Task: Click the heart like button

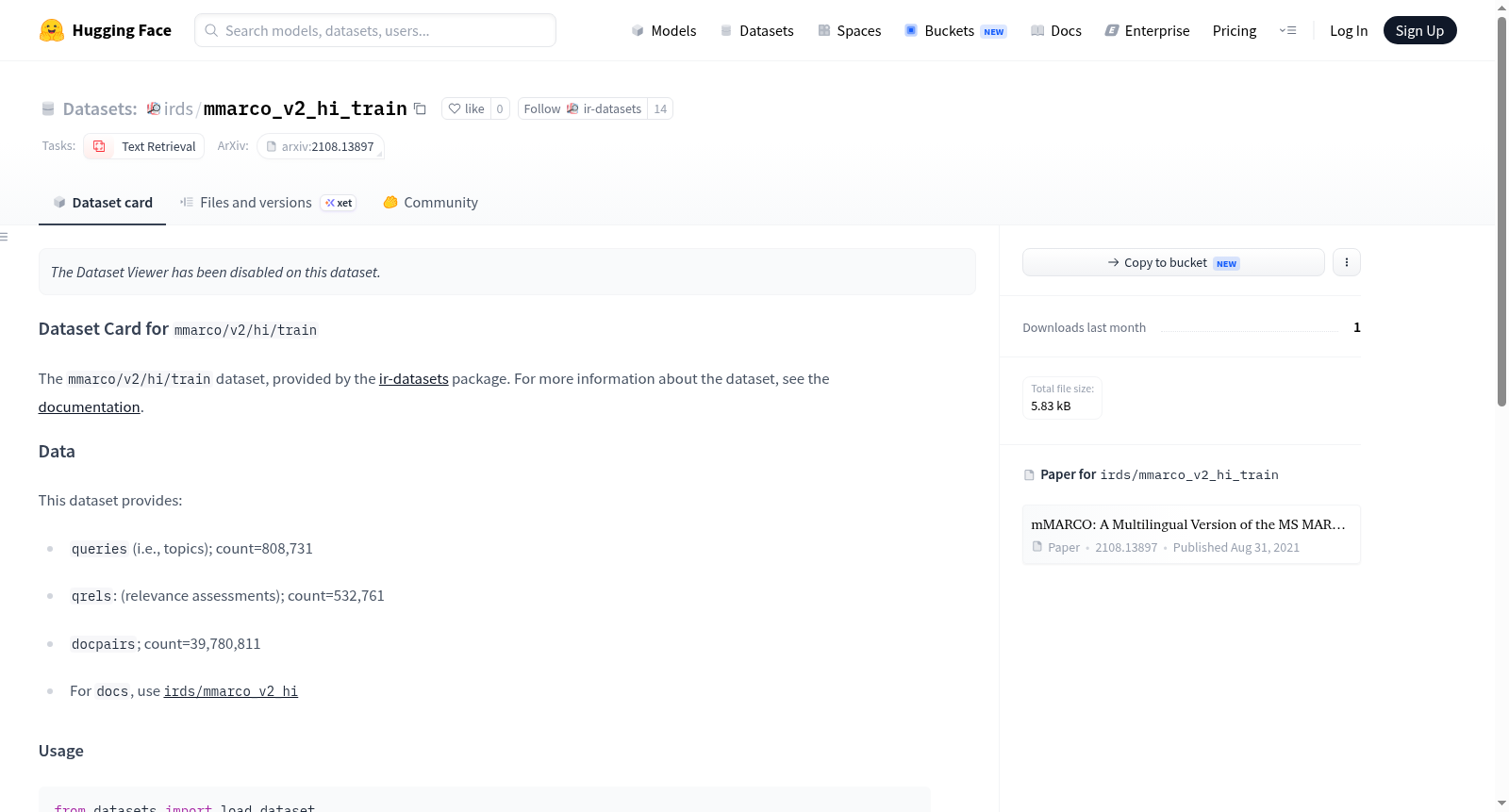Action: coord(466,108)
